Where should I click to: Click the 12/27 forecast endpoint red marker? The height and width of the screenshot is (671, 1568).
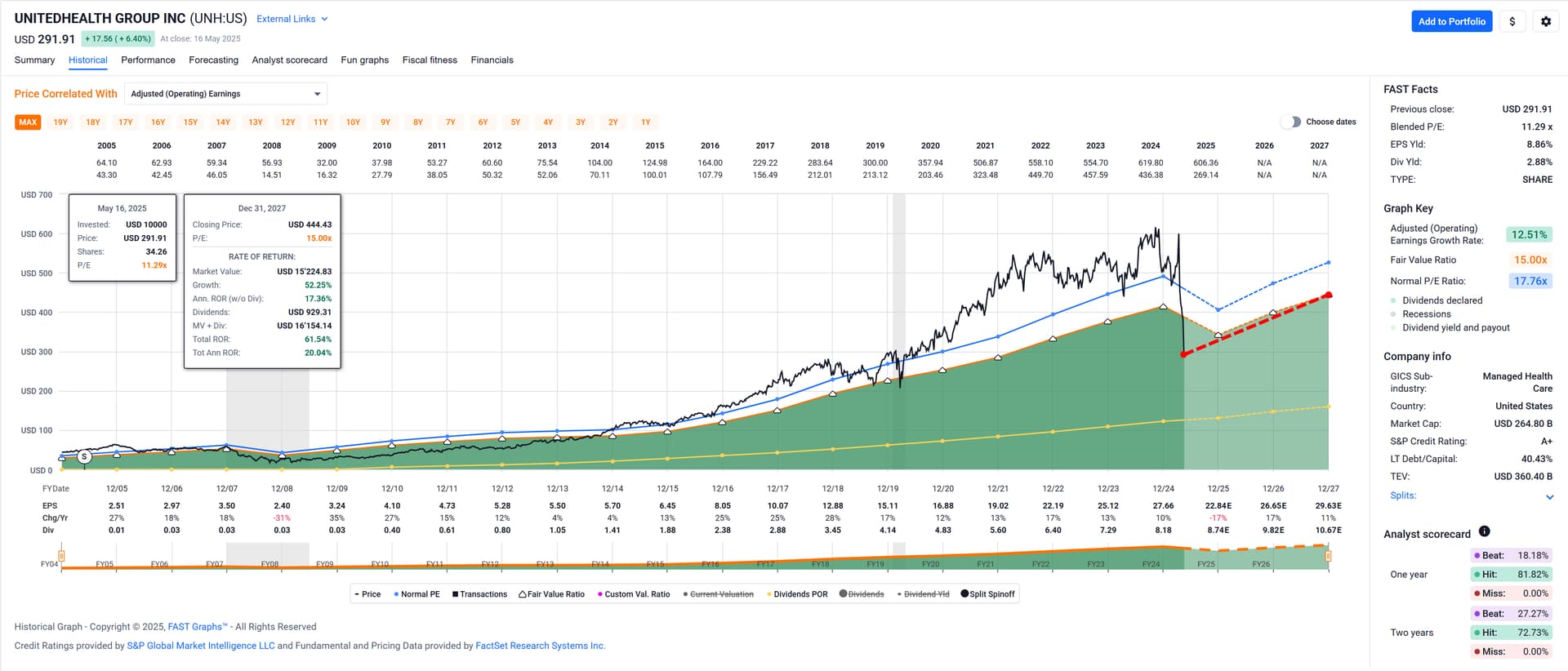(1329, 295)
